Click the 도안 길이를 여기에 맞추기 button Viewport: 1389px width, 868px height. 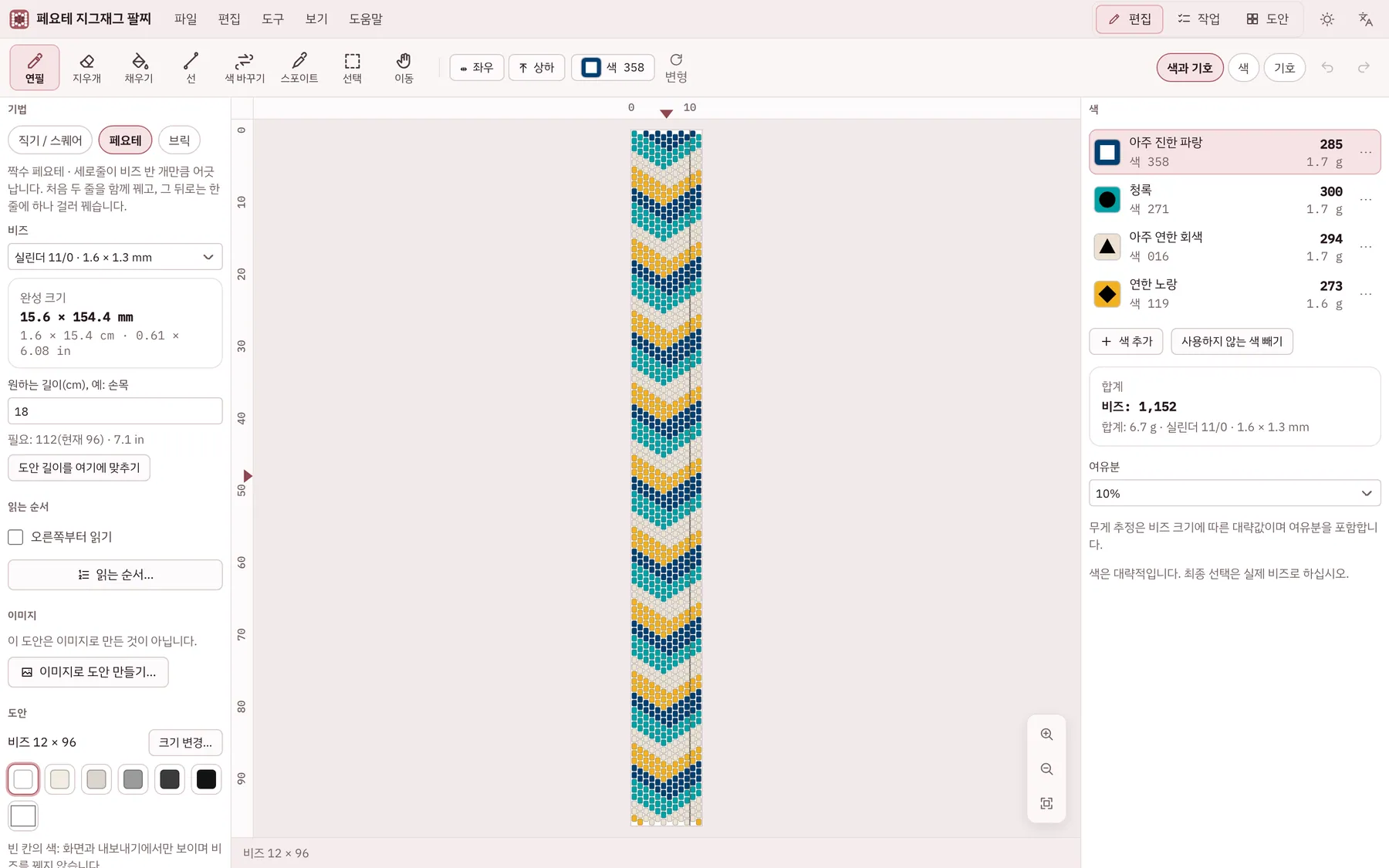pos(79,468)
